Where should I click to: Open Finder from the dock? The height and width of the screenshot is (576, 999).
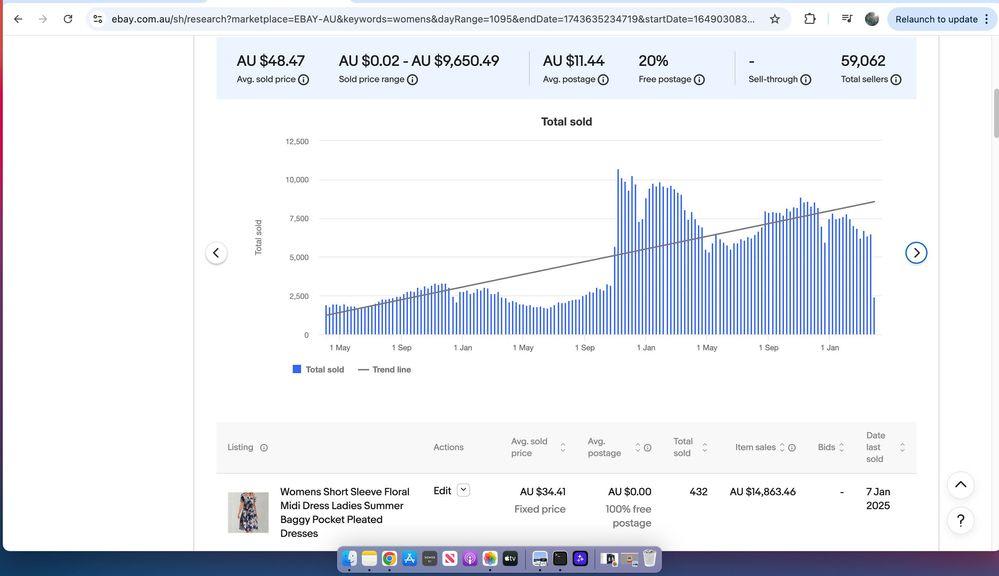349,559
